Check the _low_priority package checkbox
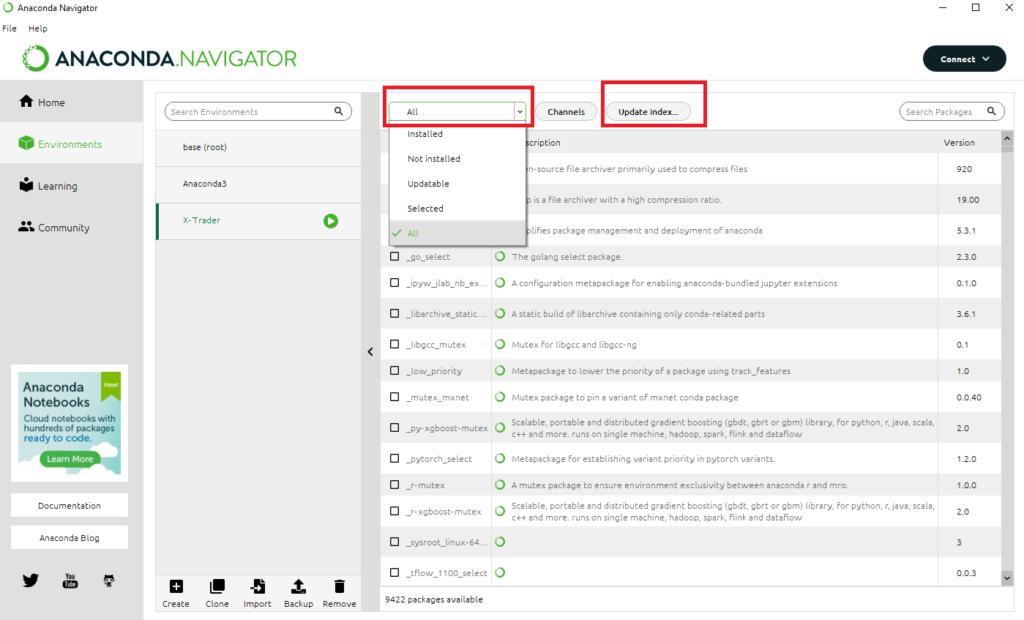This screenshot has width=1024, height=620. 394,370
